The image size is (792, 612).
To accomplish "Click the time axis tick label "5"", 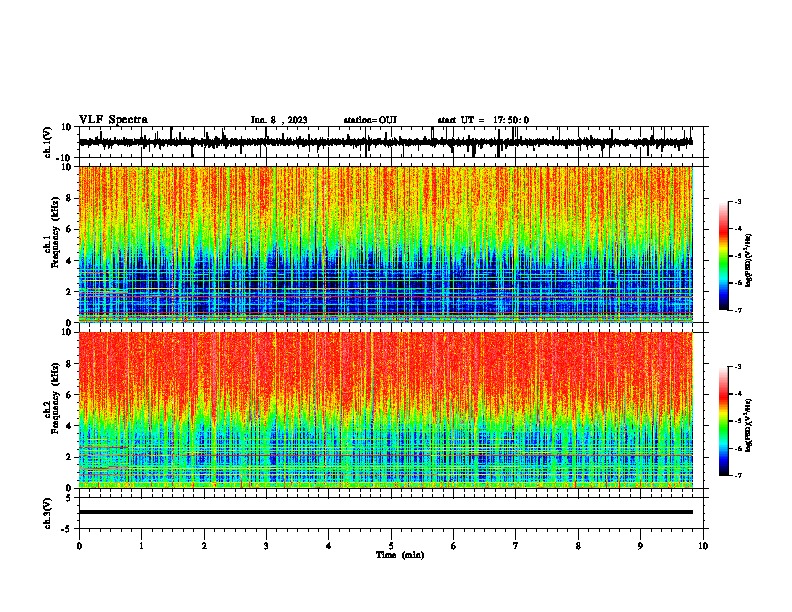I will pos(391,546).
